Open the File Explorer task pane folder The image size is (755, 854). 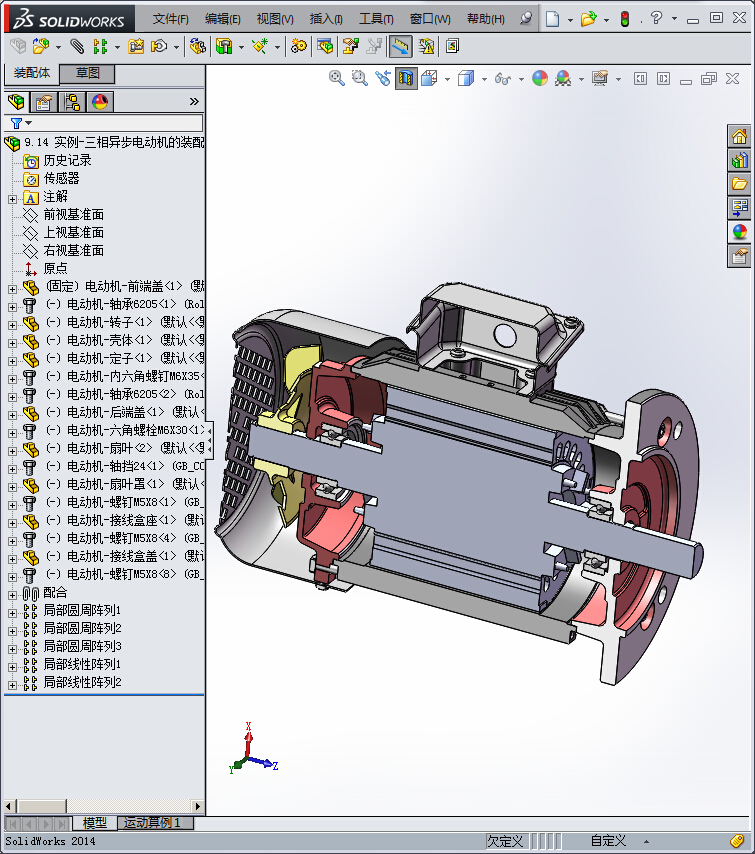click(x=739, y=184)
